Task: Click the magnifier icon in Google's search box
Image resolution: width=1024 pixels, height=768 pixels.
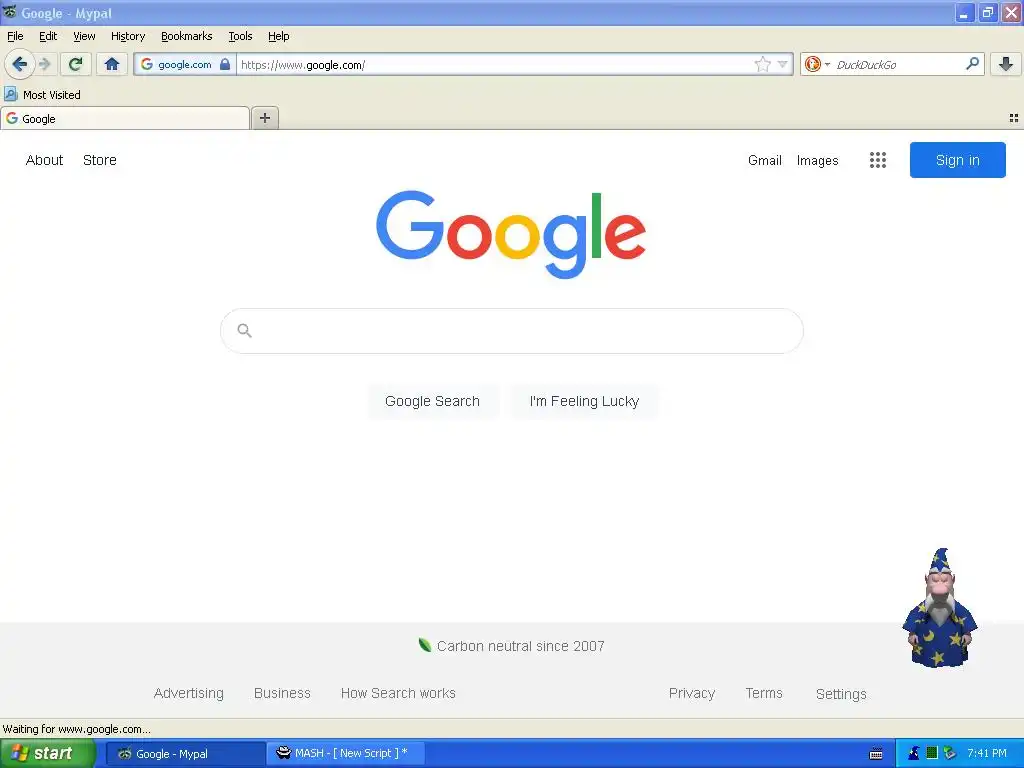Action: pos(244,330)
